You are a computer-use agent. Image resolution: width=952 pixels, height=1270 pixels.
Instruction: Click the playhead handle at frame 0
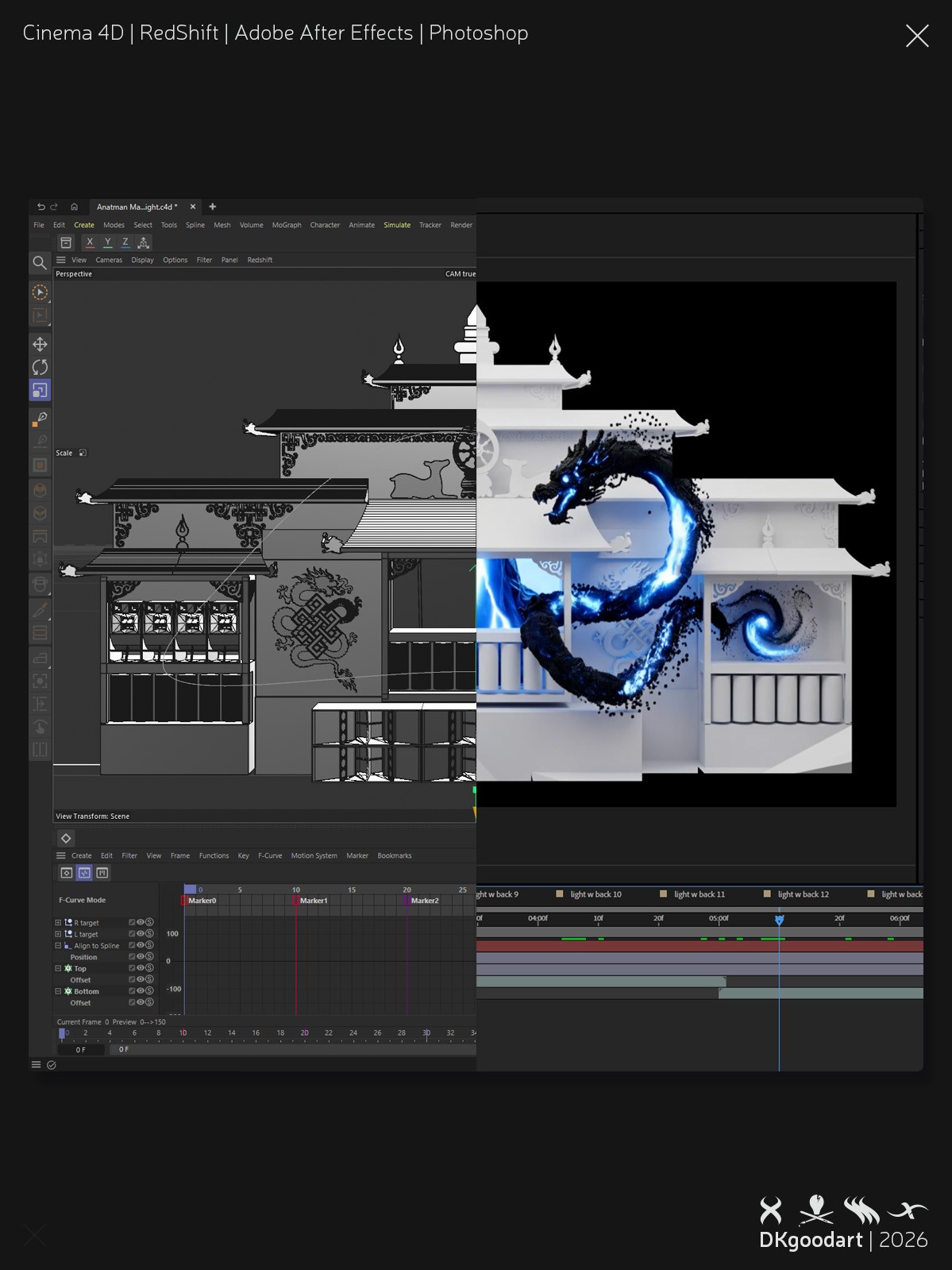(x=62, y=1034)
